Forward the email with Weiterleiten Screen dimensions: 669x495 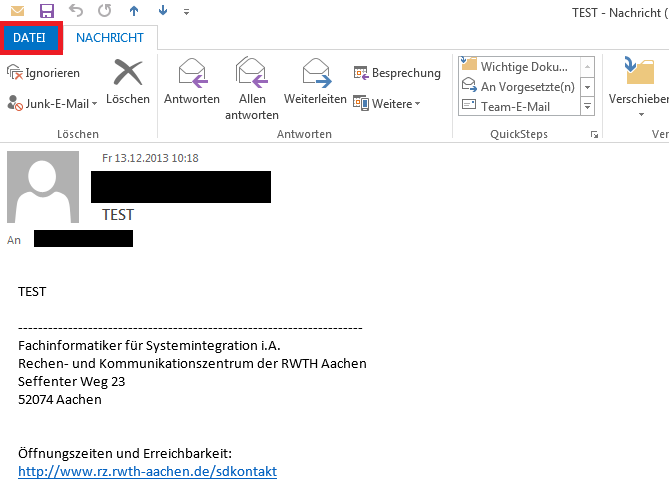[x=315, y=81]
